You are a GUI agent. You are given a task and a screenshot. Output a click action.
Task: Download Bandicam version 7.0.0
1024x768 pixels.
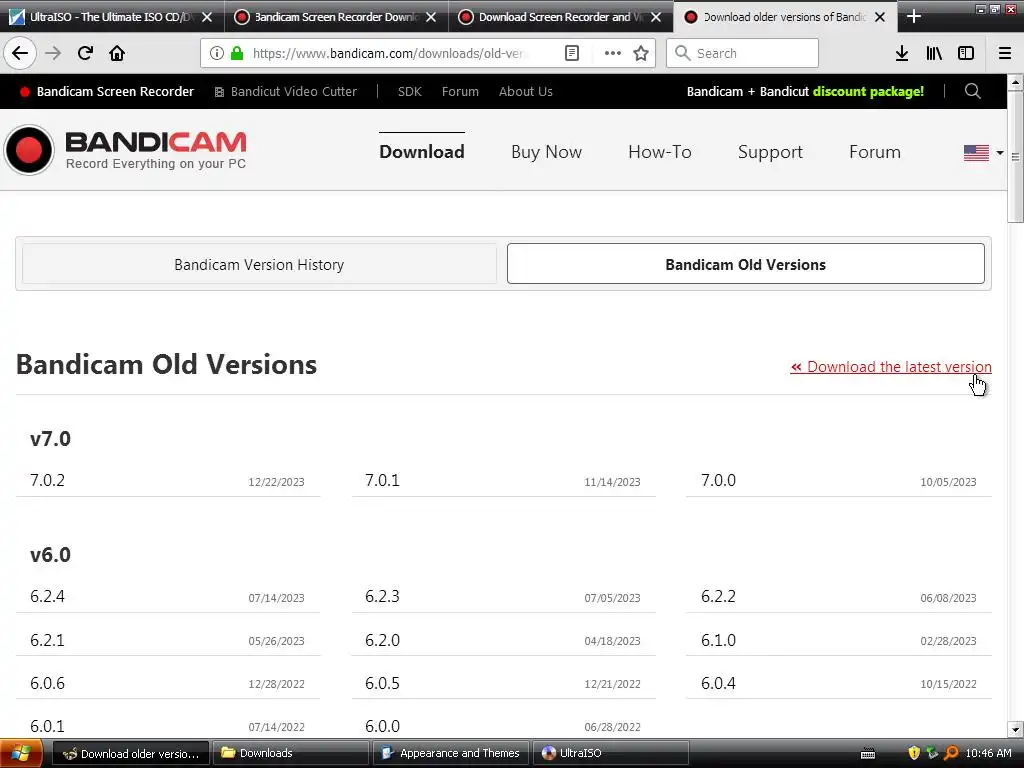pos(839,481)
